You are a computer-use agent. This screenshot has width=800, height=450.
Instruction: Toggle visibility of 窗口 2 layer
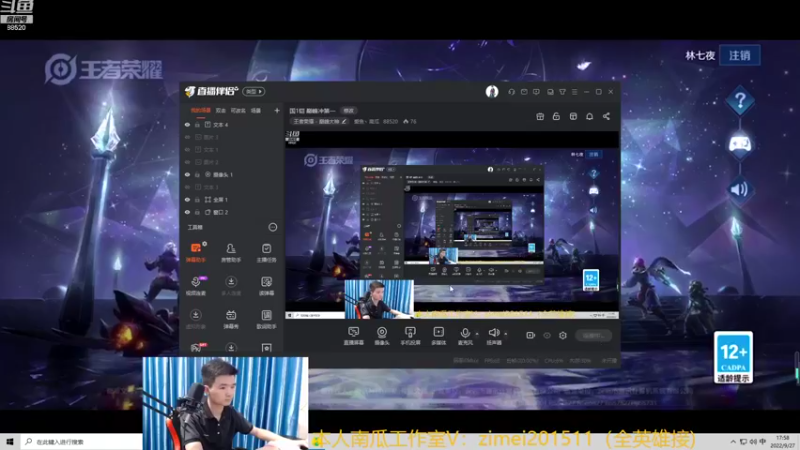[x=187, y=212]
